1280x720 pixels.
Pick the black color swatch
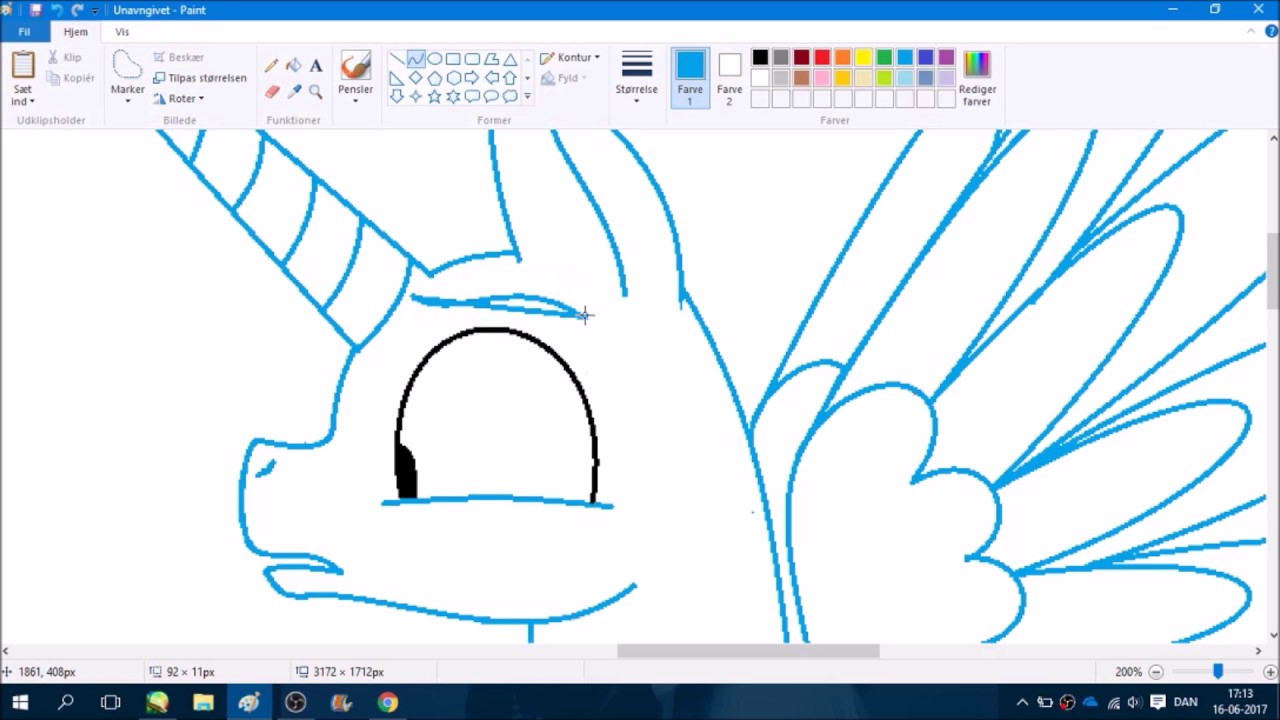point(760,58)
